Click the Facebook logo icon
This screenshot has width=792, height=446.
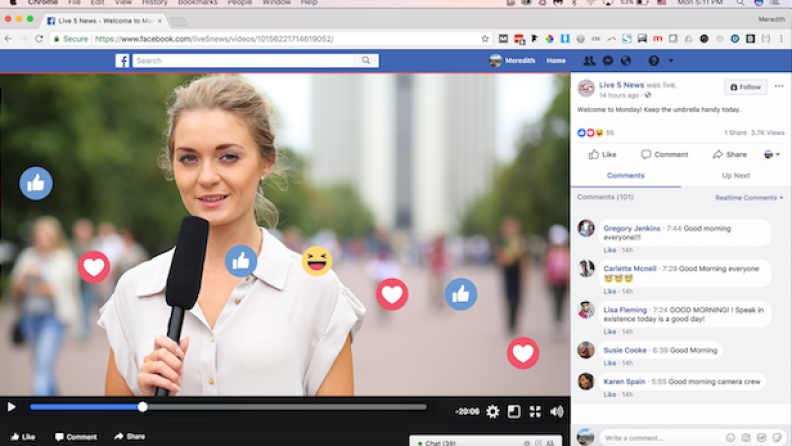tap(122, 61)
